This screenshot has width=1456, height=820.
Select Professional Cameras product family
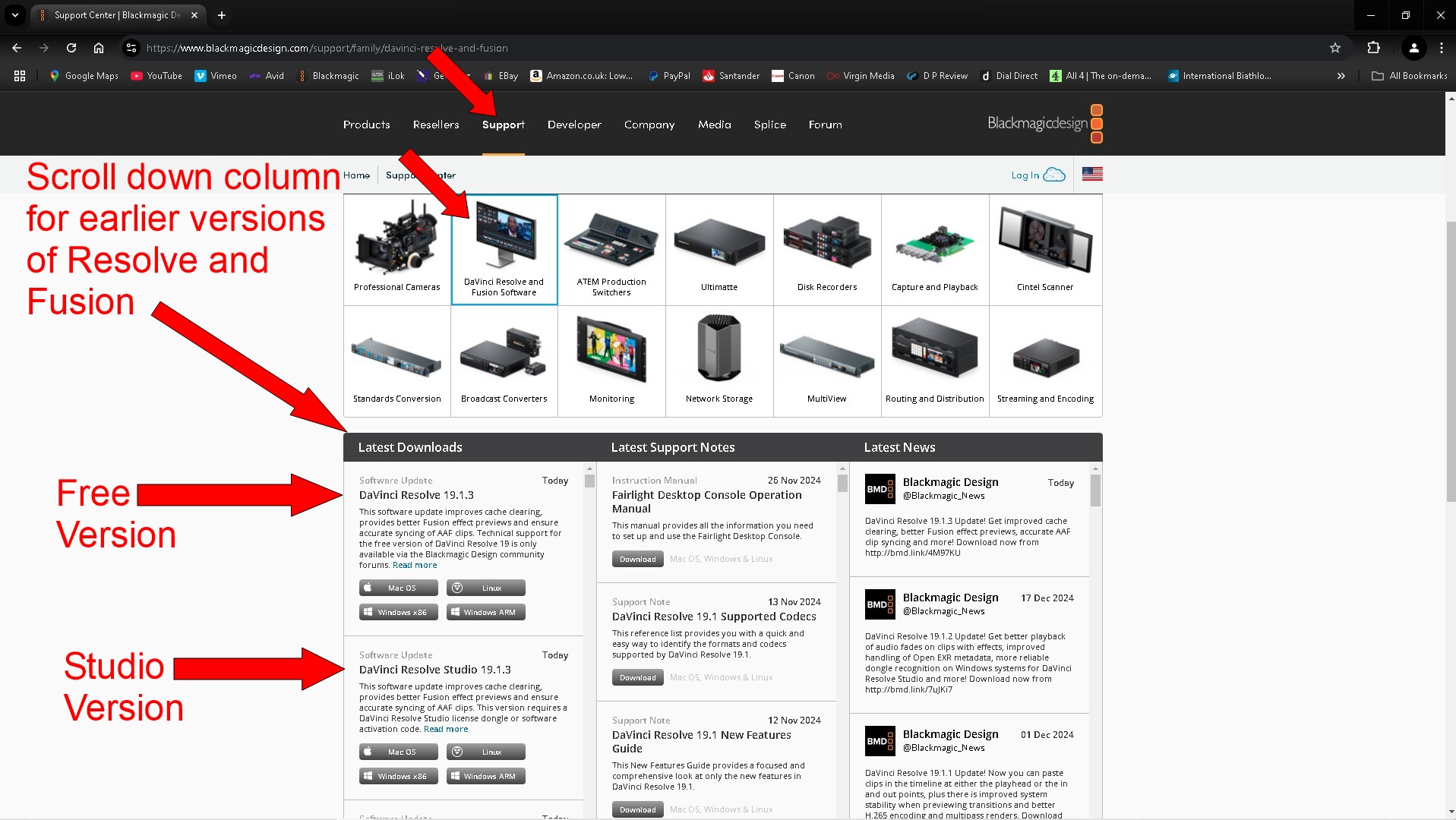tap(396, 250)
